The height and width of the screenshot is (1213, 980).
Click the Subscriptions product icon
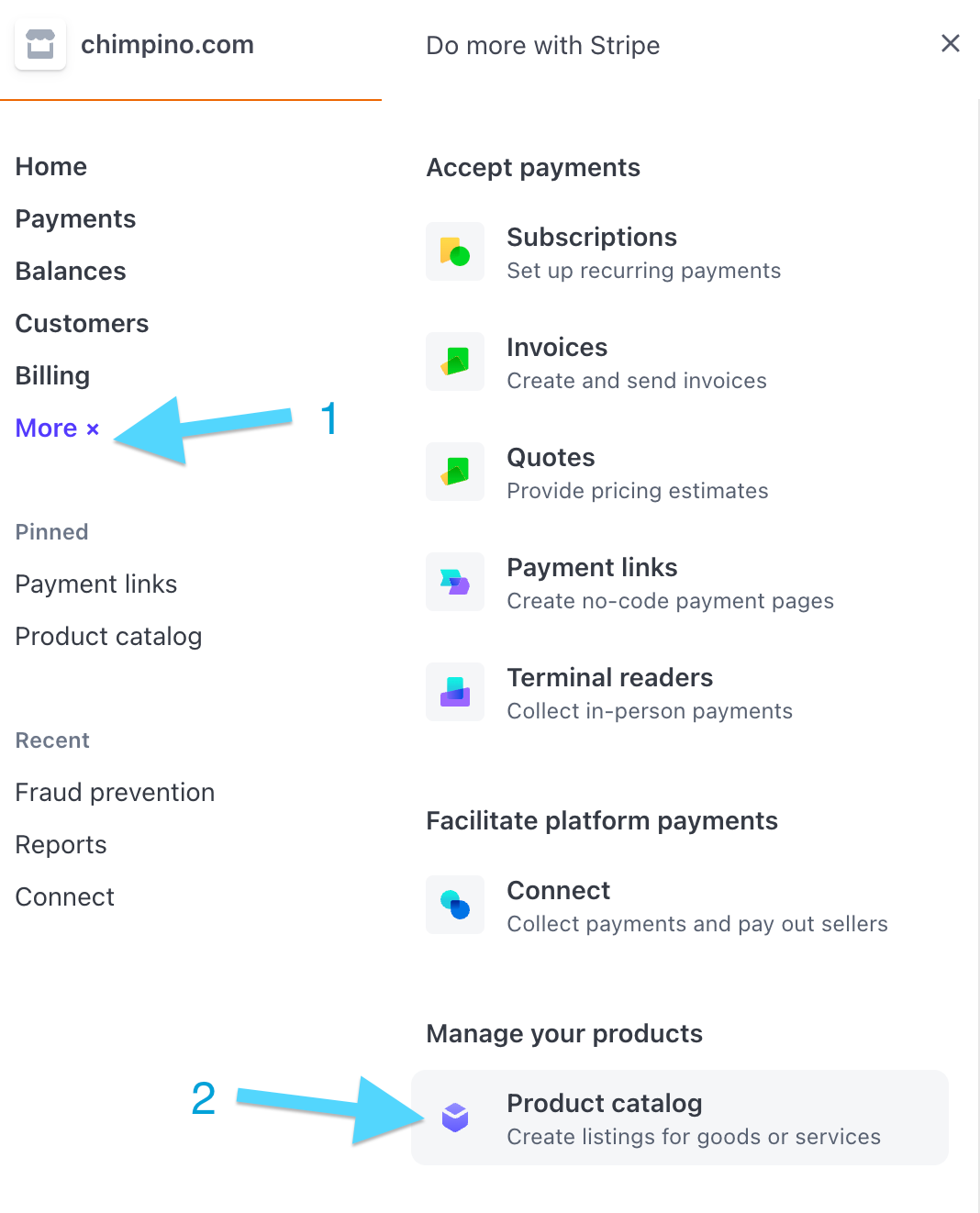(x=455, y=251)
